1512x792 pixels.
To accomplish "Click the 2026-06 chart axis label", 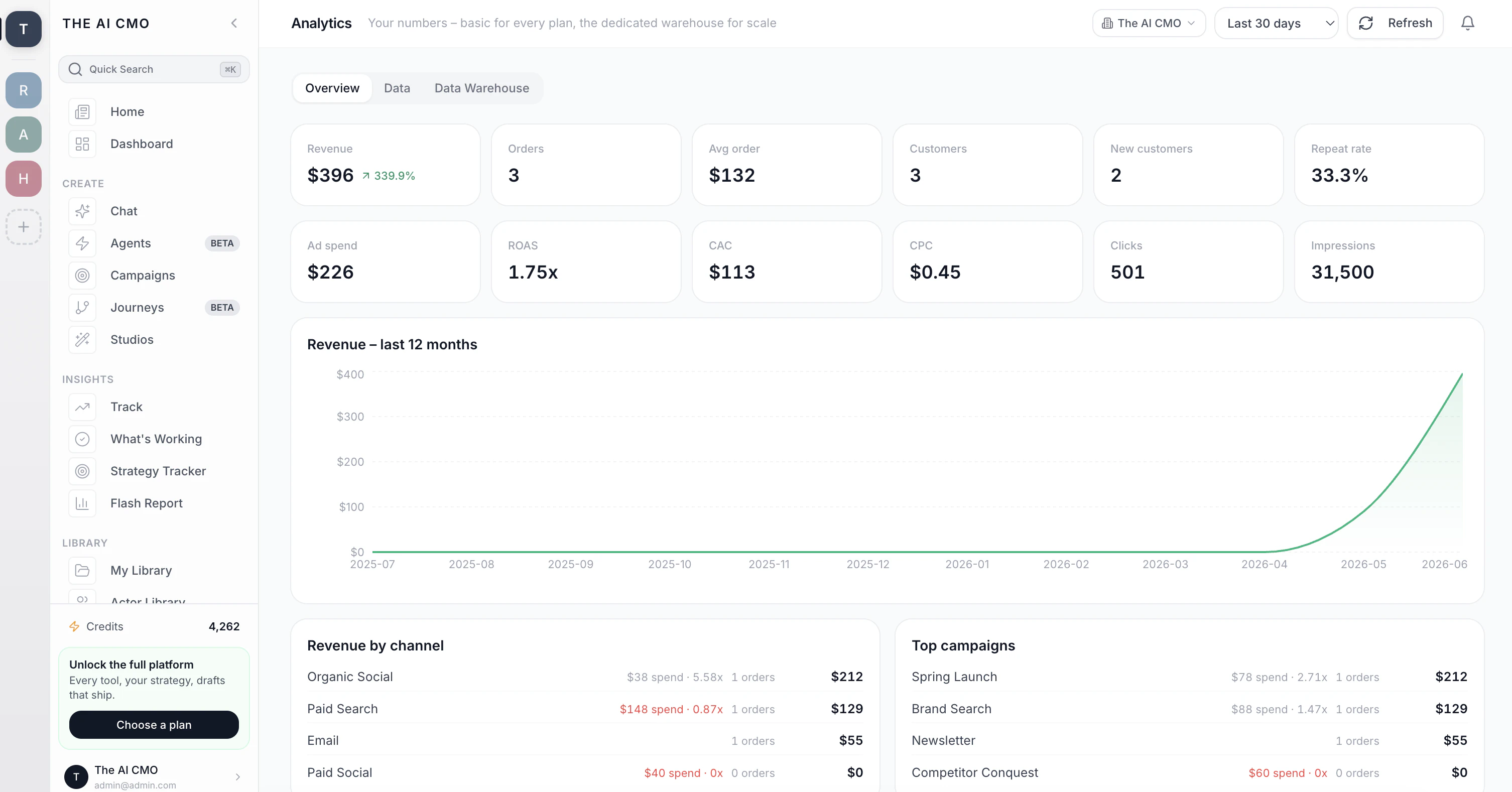I will (x=1444, y=564).
